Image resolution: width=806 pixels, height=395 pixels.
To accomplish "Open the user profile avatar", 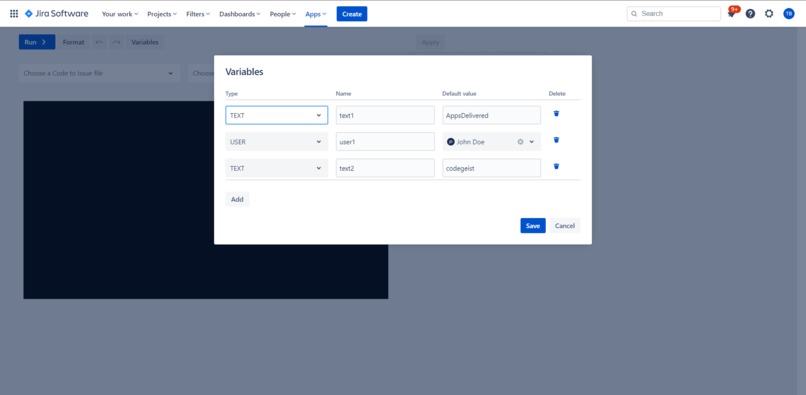I will point(789,14).
